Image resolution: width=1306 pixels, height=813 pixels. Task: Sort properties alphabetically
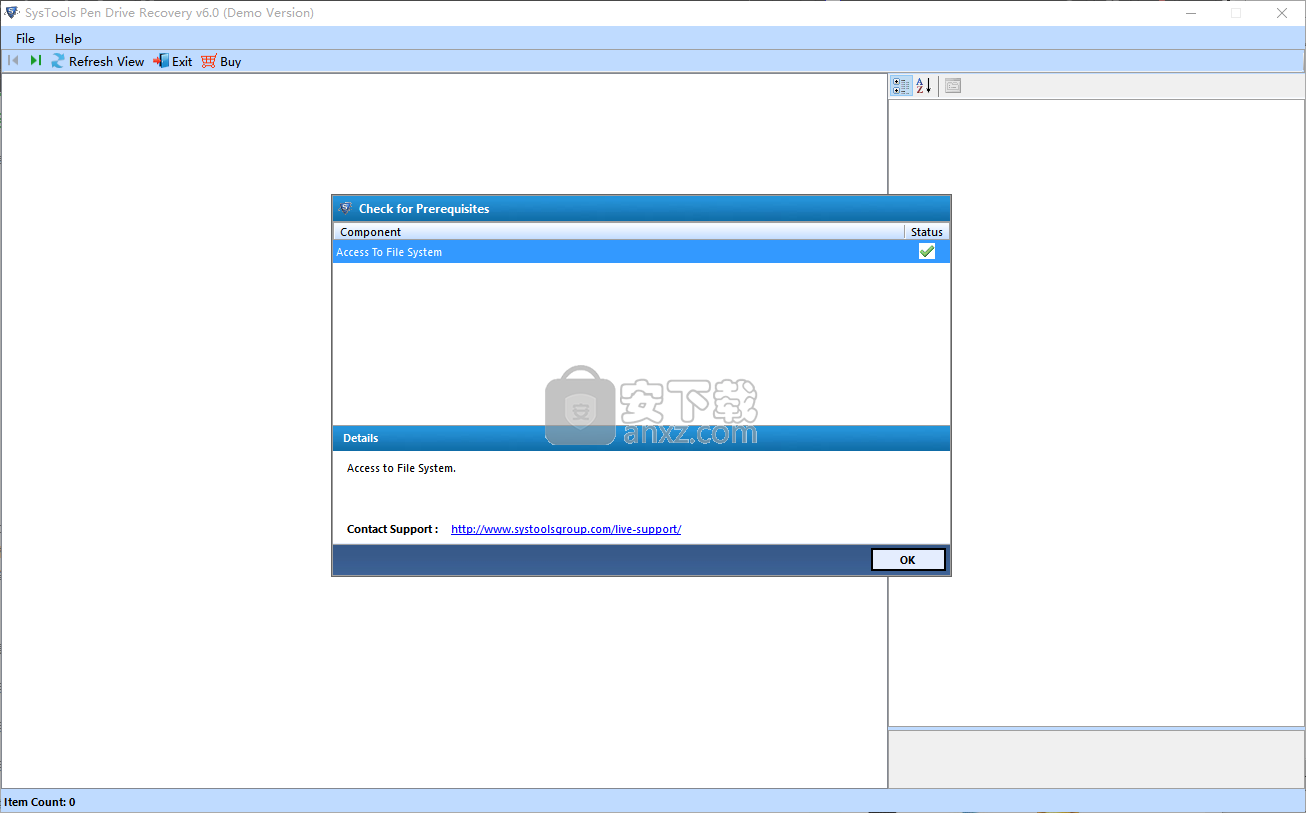pyautogui.click(x=924, y=86)
